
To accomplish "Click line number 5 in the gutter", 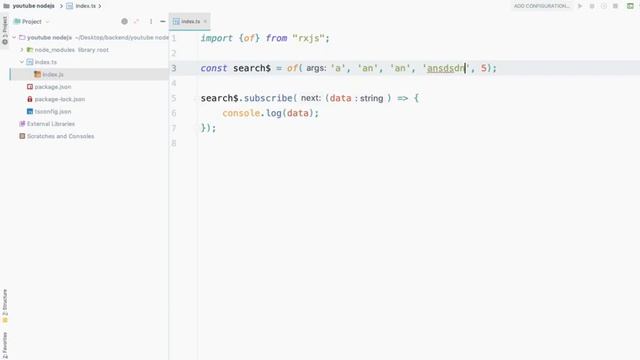I will point(174,98).
